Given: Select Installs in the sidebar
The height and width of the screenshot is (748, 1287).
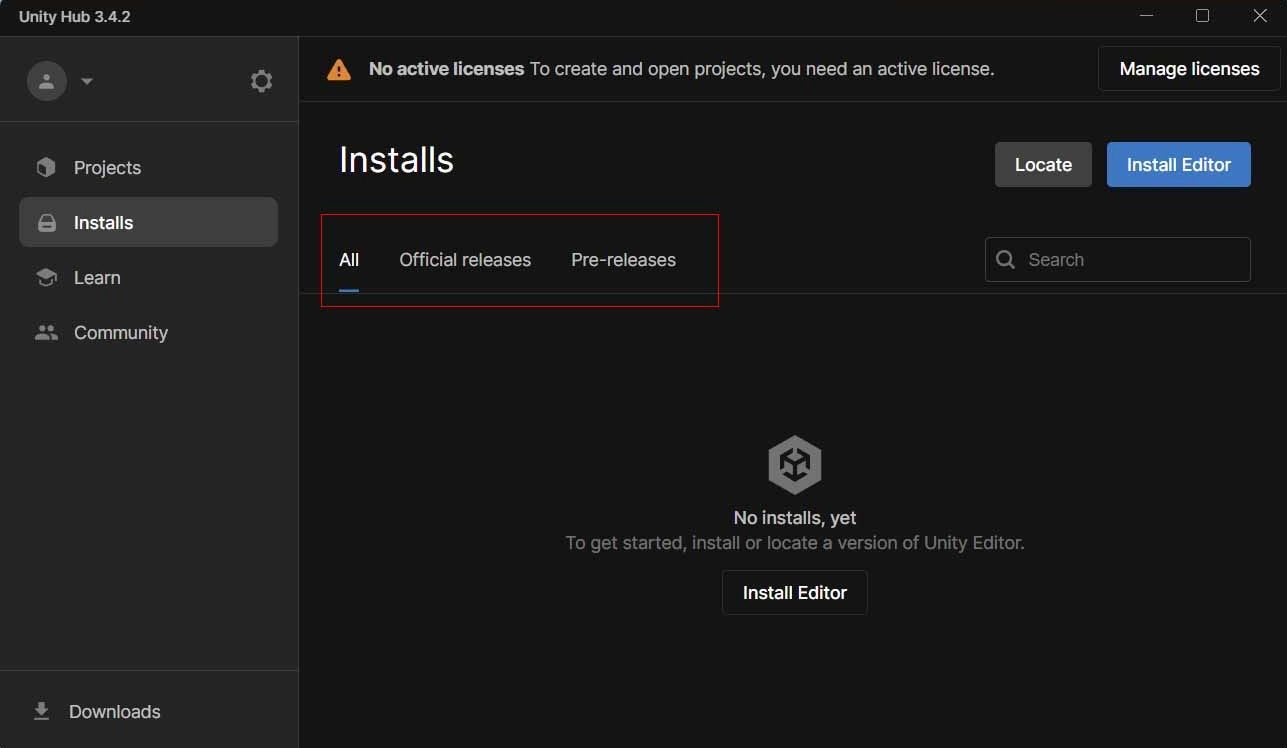Looking at the screenshot, I should pyautogui.click(x=148, y=222).
